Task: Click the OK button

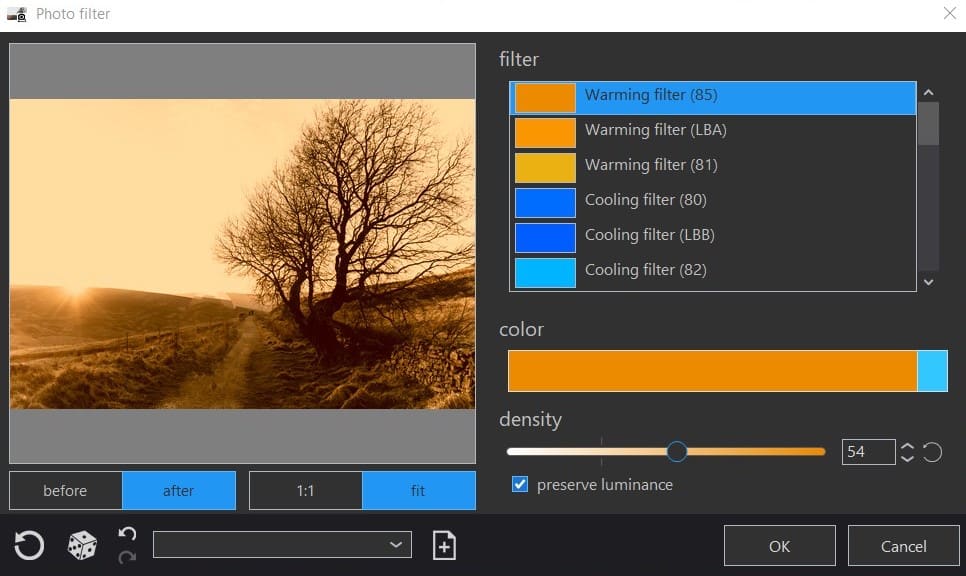Action: click(x=780, y=546)
